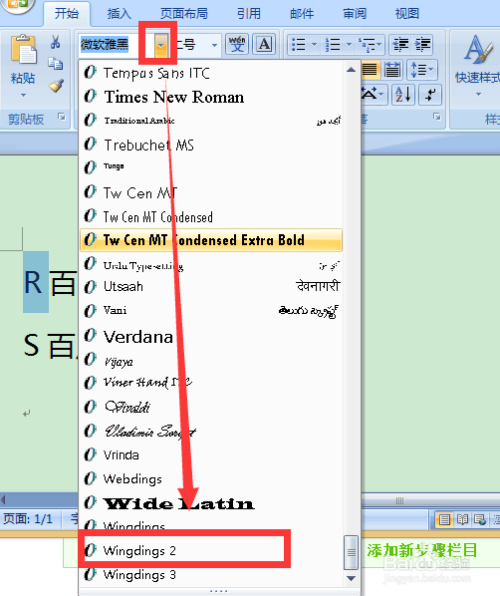This screenshot has height=596, width=500.
Task: Apply bullet list formatting
Action: [x=298, y=45]
